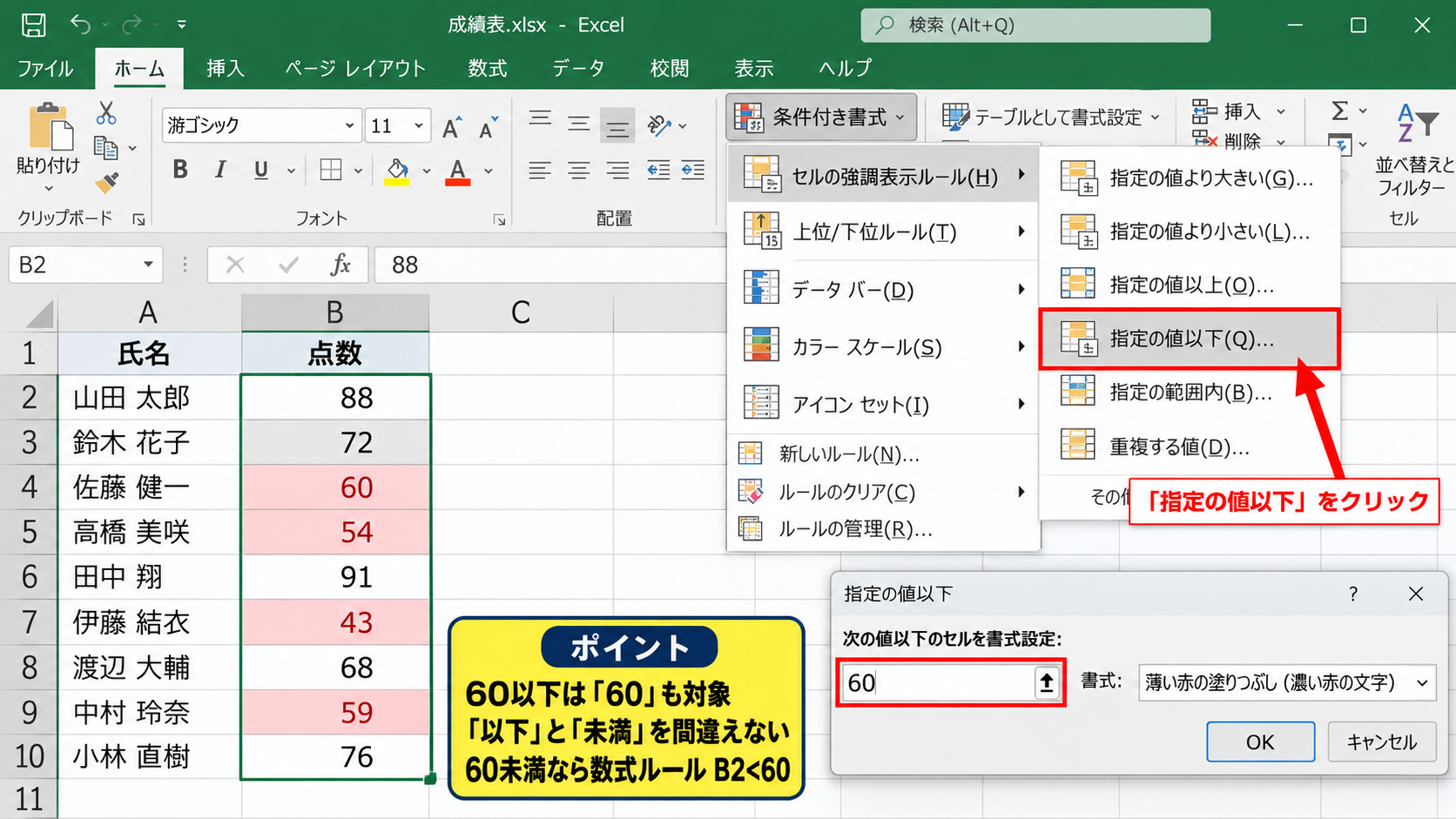1456x819 pixels.
Task: Click the decrease indent icon
Action: pyautogui.click(x=658, y=171)
